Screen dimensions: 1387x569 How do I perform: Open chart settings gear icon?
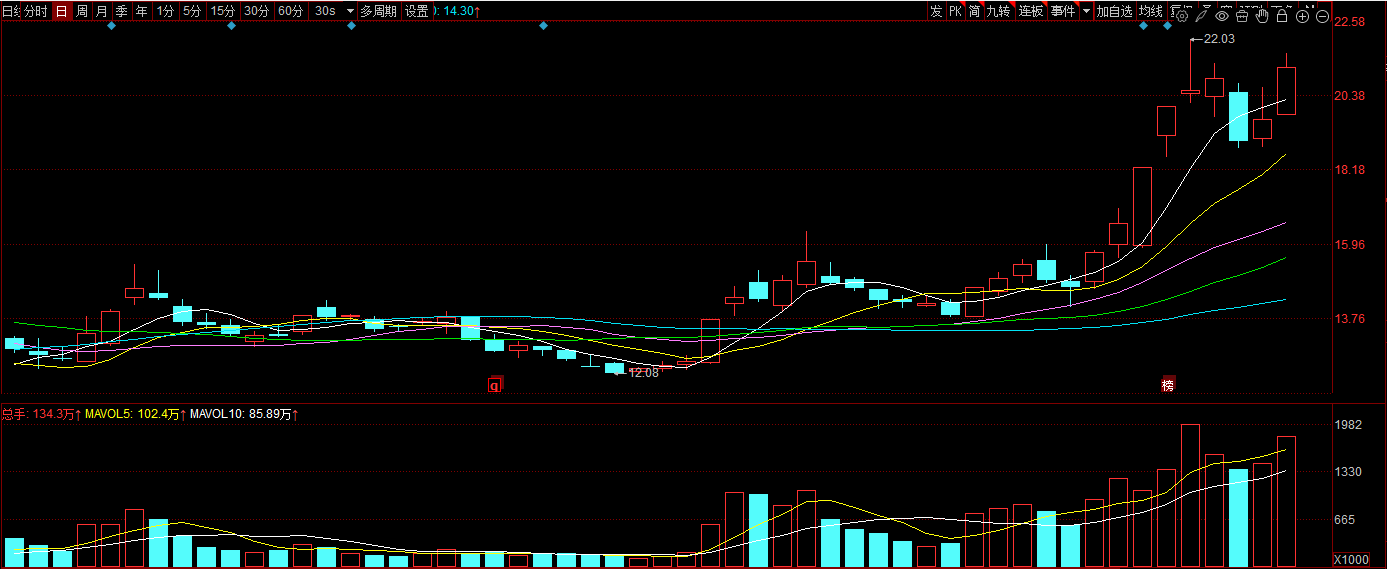click(x=1181, y=16)
